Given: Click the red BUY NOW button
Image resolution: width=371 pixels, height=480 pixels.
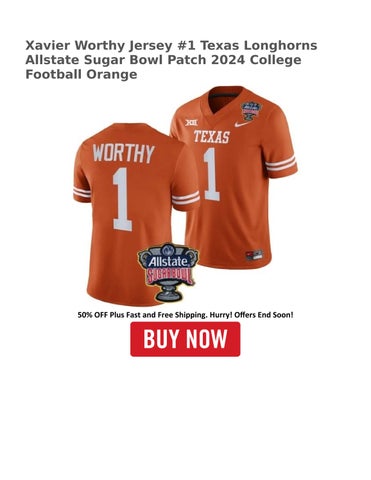Looking at the screenshot, I should coord(185,339).
